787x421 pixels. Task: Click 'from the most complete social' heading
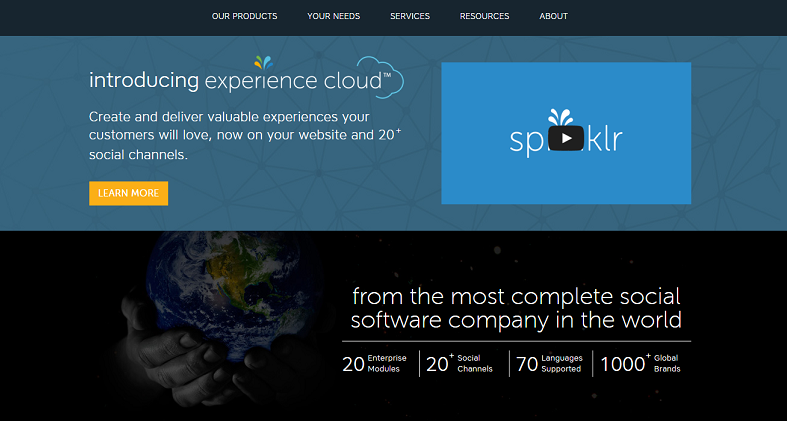click(516, 308)
